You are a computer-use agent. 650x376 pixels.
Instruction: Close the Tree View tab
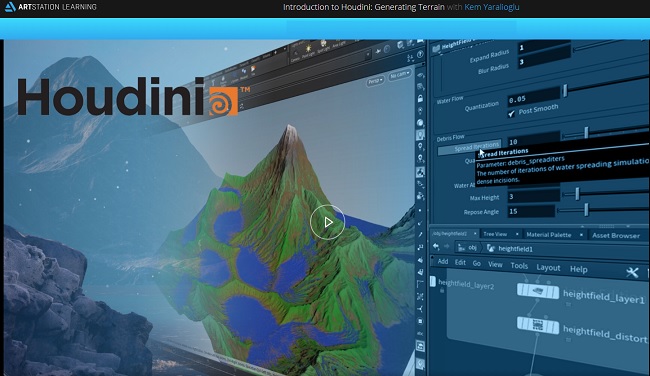coord(517,234)
